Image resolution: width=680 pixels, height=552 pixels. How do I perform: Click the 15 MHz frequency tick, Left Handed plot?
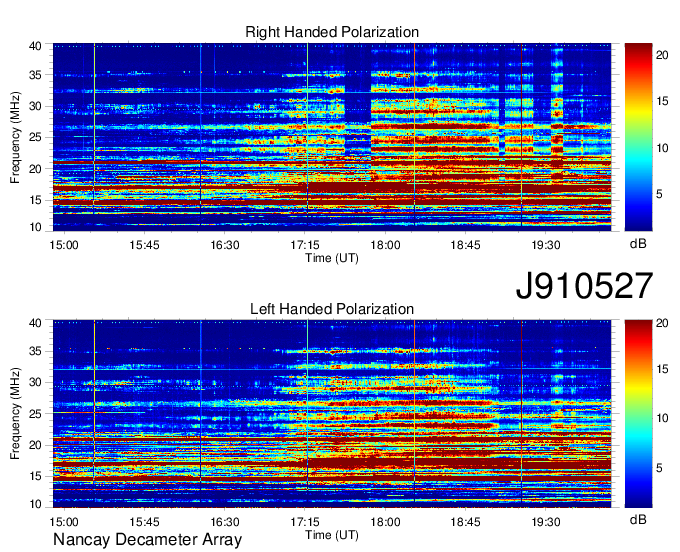point(35,476)
